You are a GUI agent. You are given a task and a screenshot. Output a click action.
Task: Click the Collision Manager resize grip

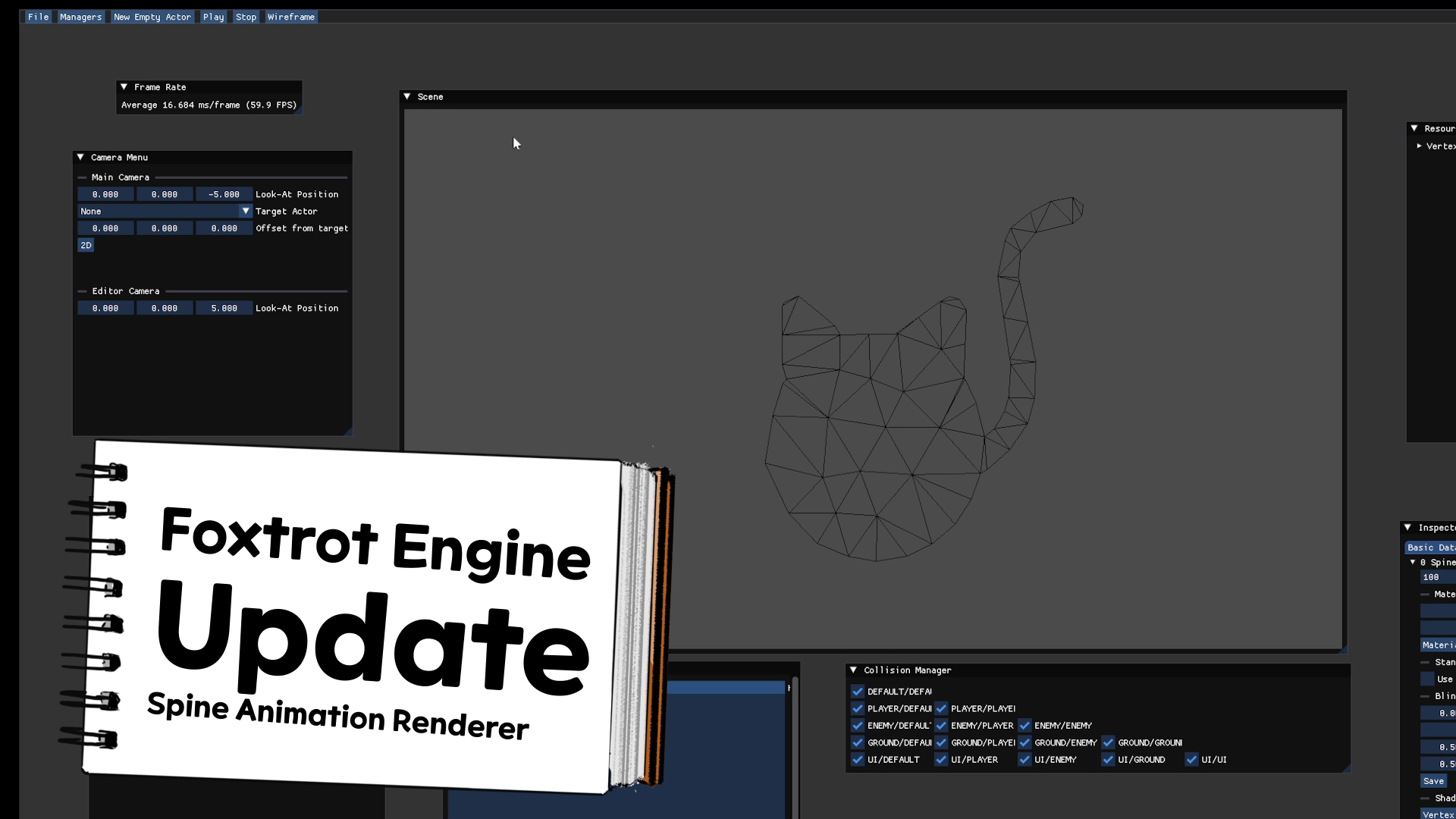point(1346,768)
